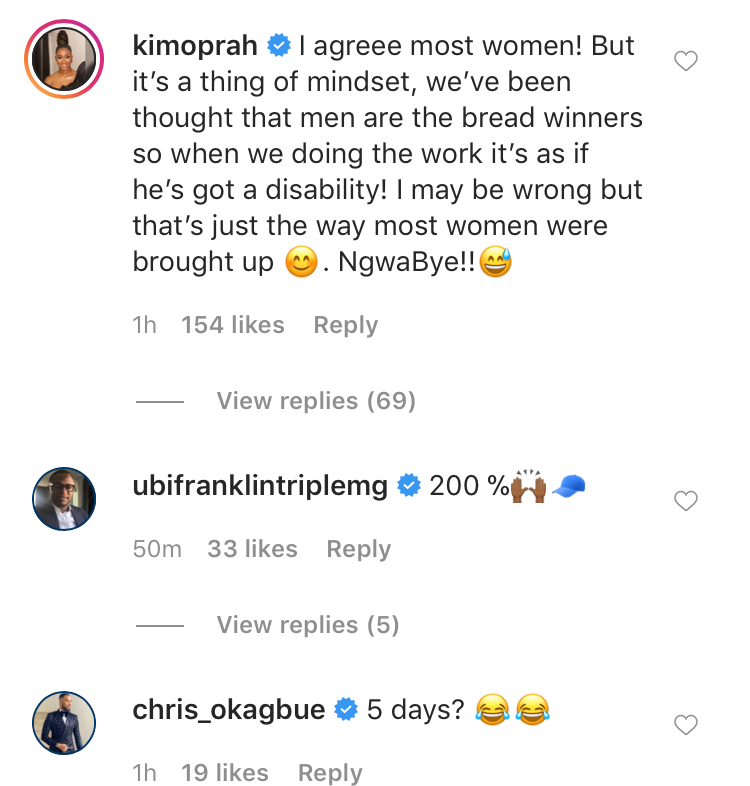Click the verified badge beside kimoprah

279,46
